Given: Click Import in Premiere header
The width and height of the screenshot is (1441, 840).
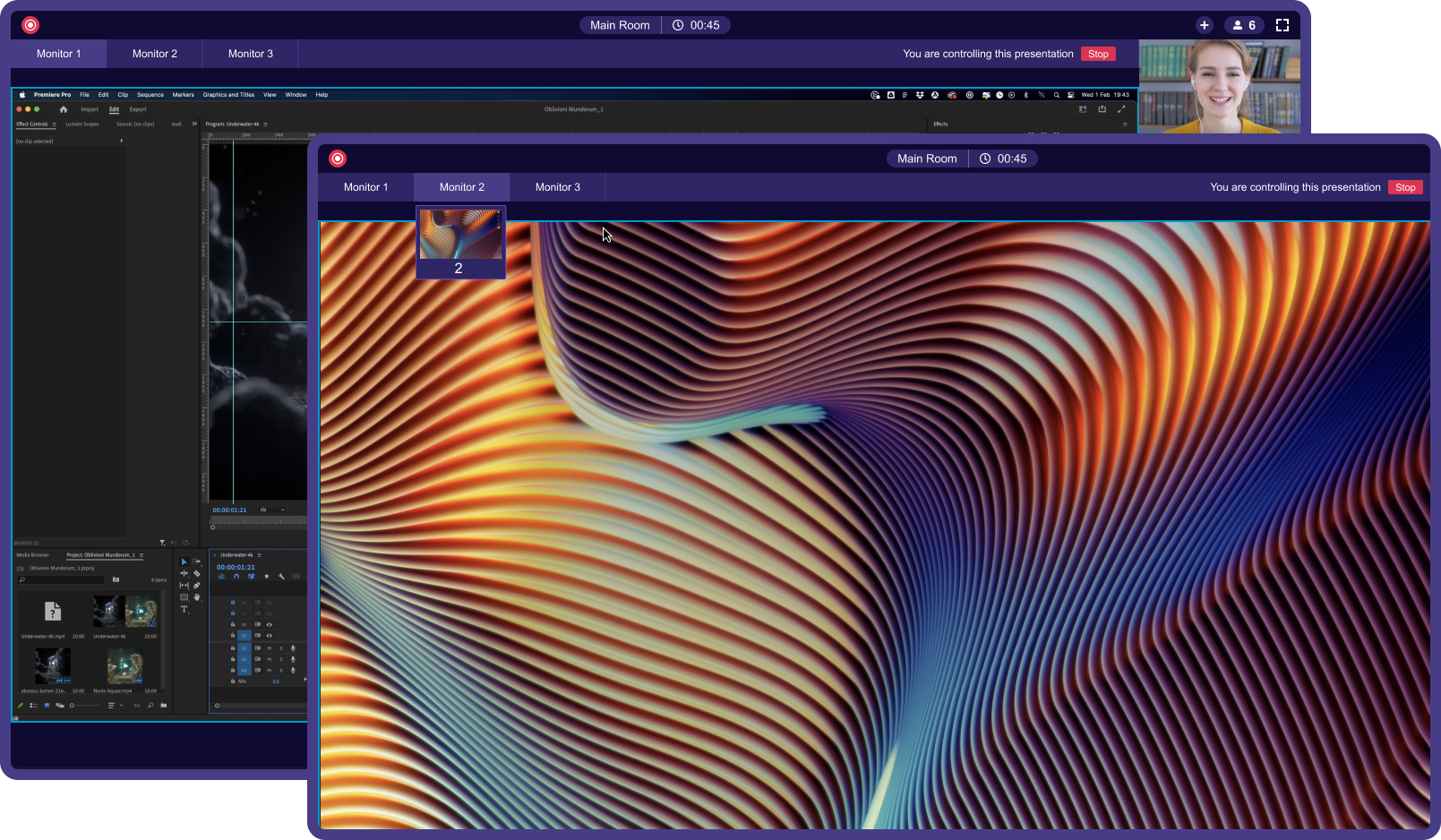Looking at the screenshot, I should click(x=90, y=109).
